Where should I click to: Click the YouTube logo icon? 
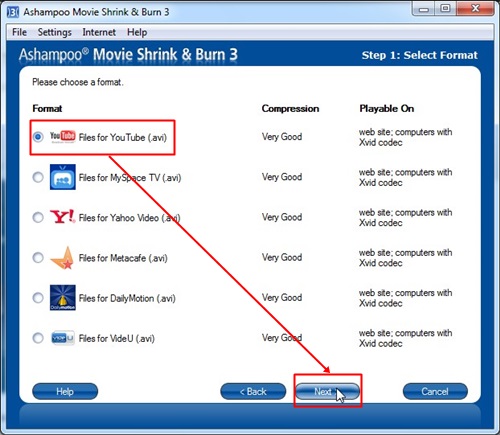coord(63,137)
